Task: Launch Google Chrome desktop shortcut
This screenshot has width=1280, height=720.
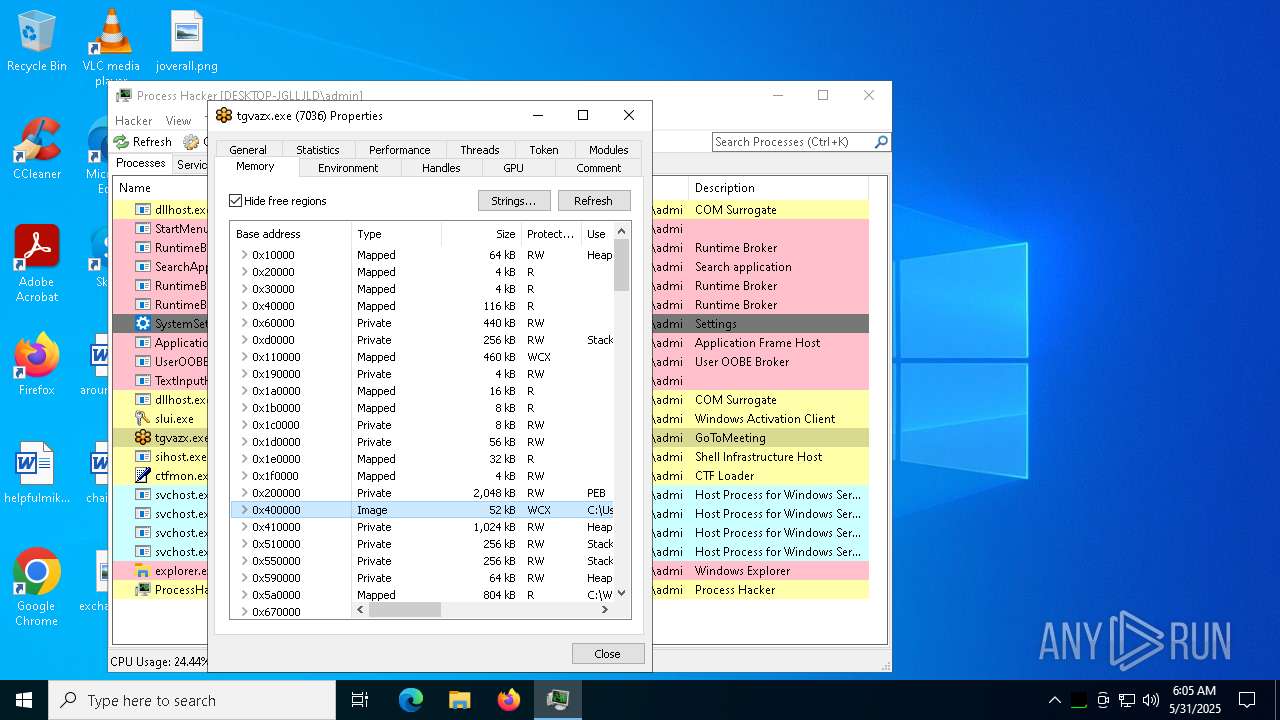Action: point(37,588)
